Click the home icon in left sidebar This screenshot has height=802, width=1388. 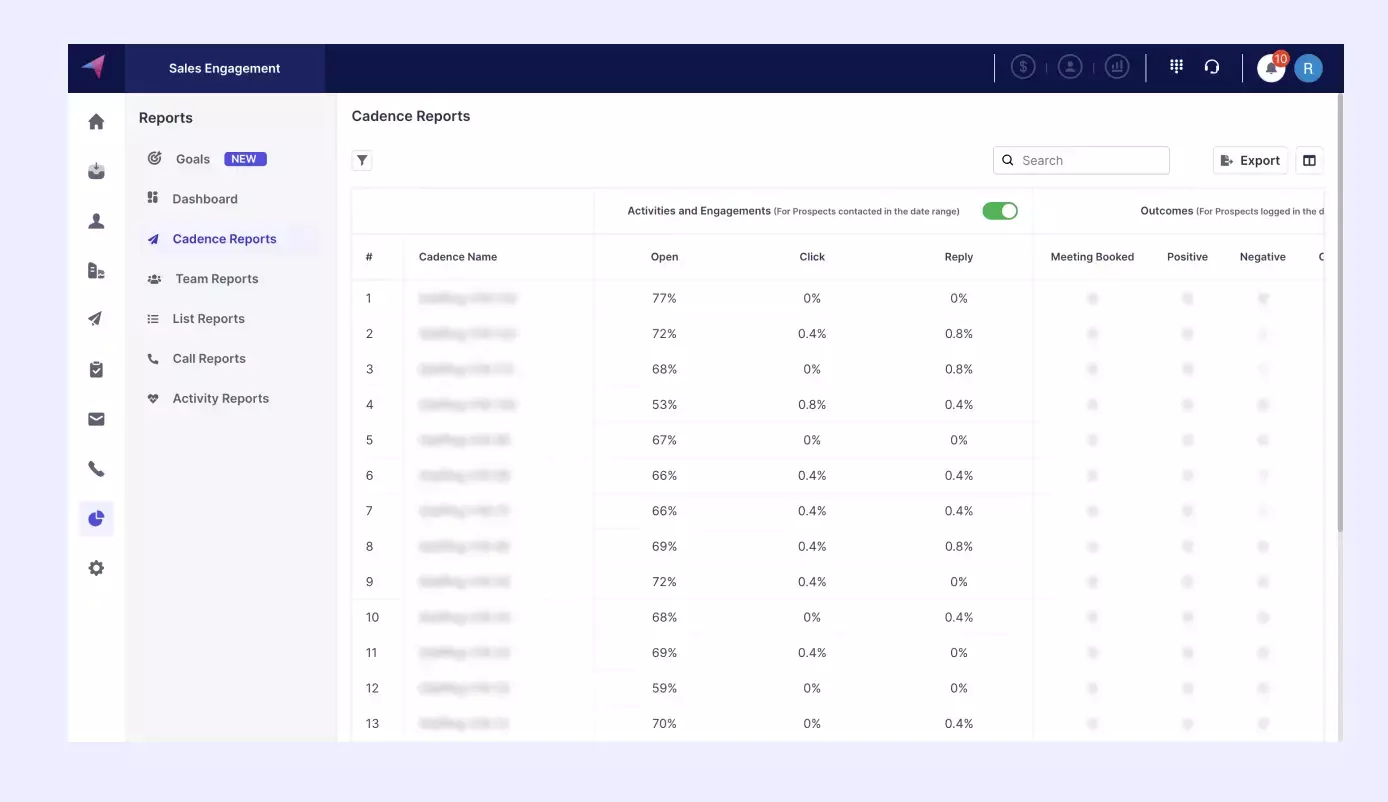point(96,122)
